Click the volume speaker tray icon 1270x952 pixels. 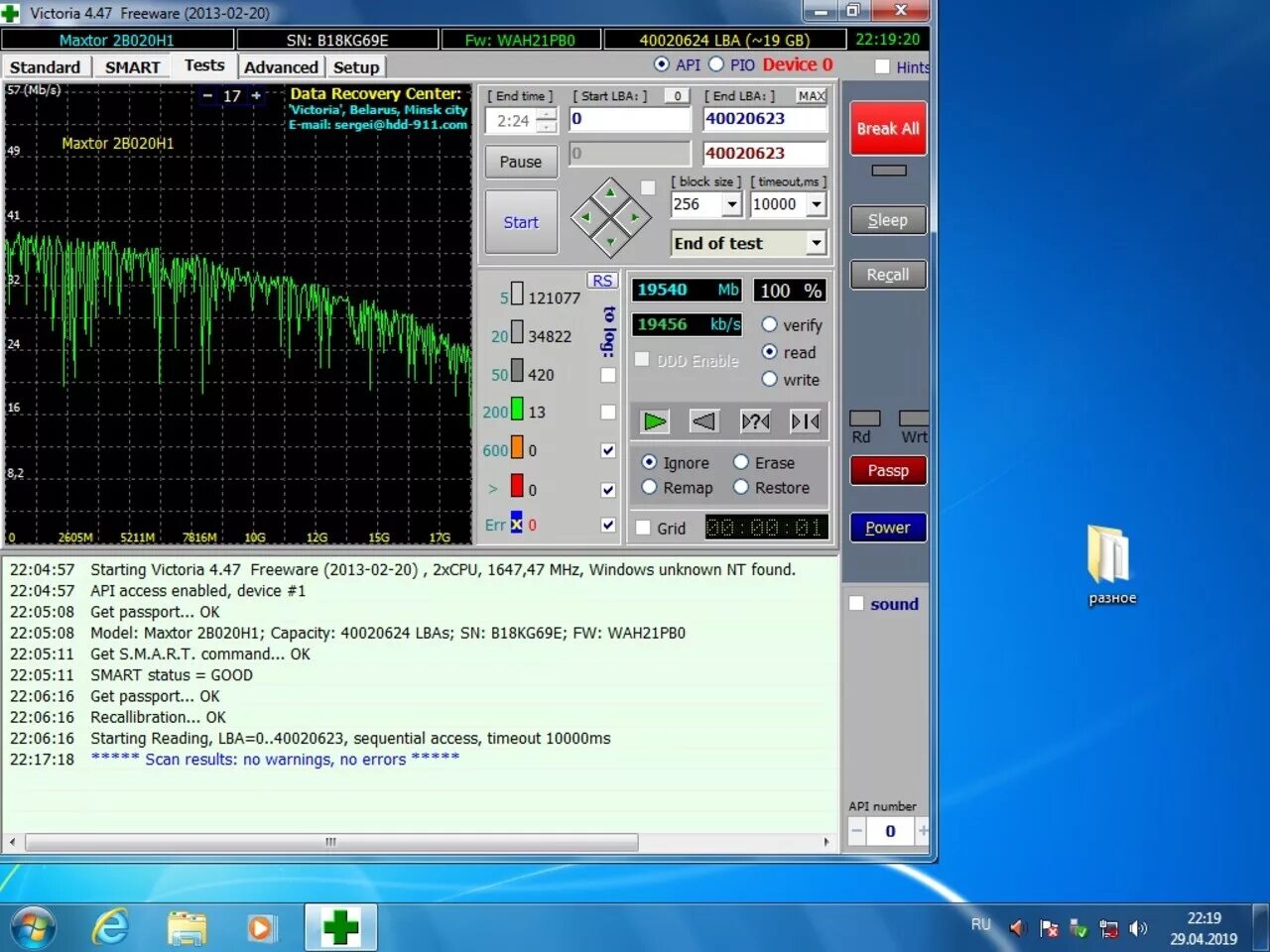click(x=1138, y=929)
